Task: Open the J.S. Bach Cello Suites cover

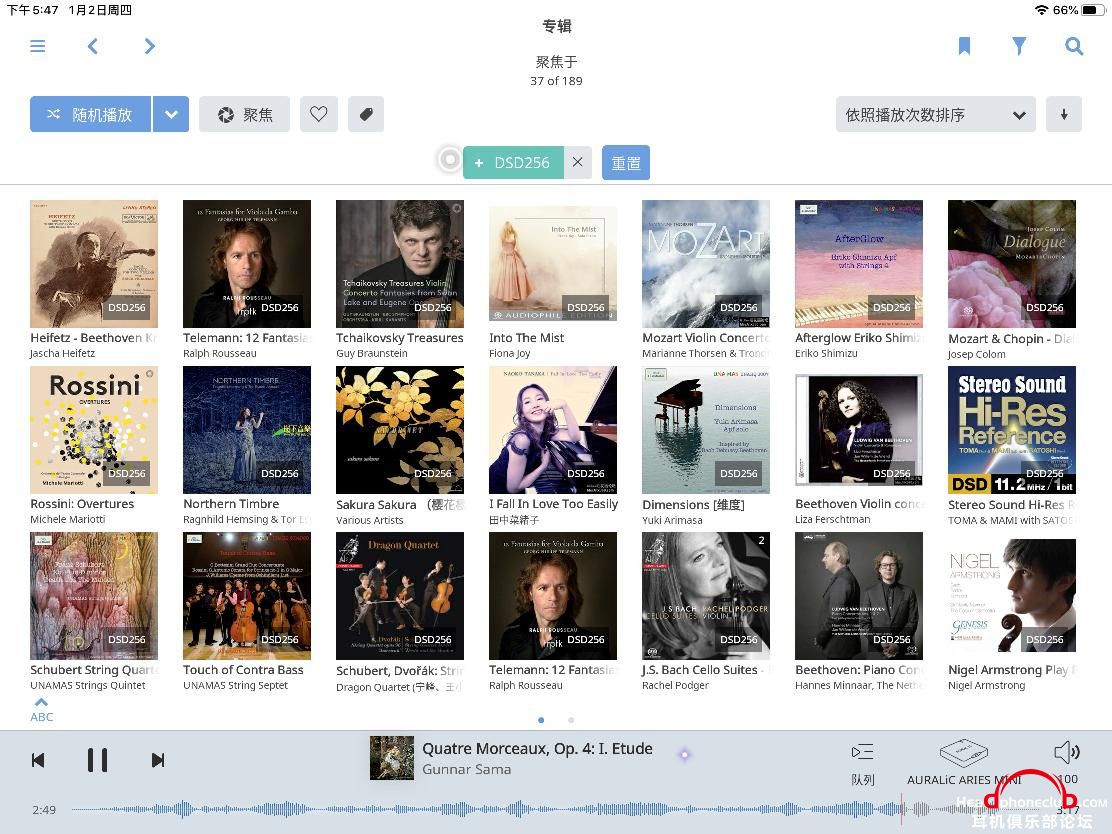Action: (x=706, y=596)
